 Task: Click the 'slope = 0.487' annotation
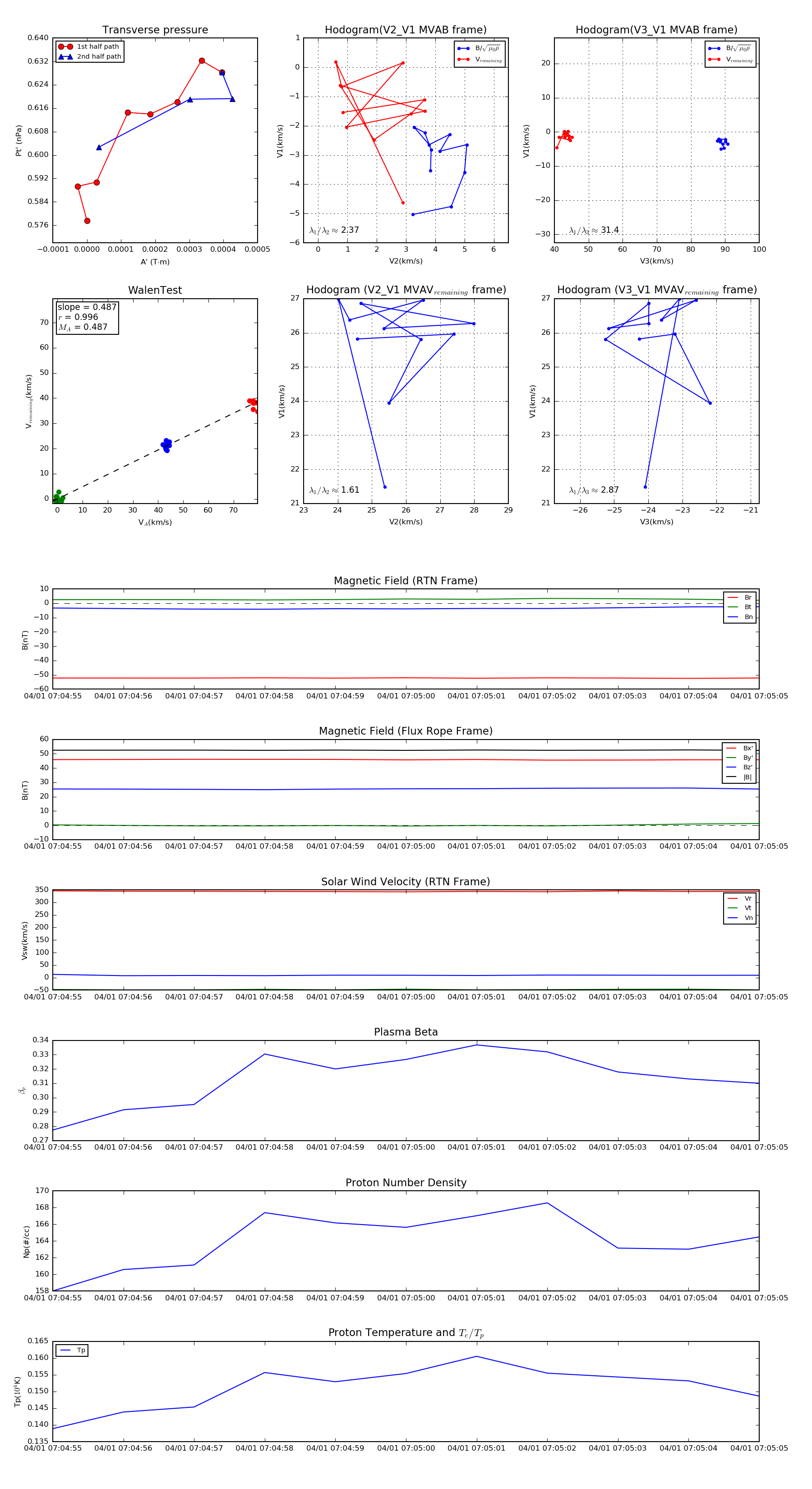pos(87,307)
